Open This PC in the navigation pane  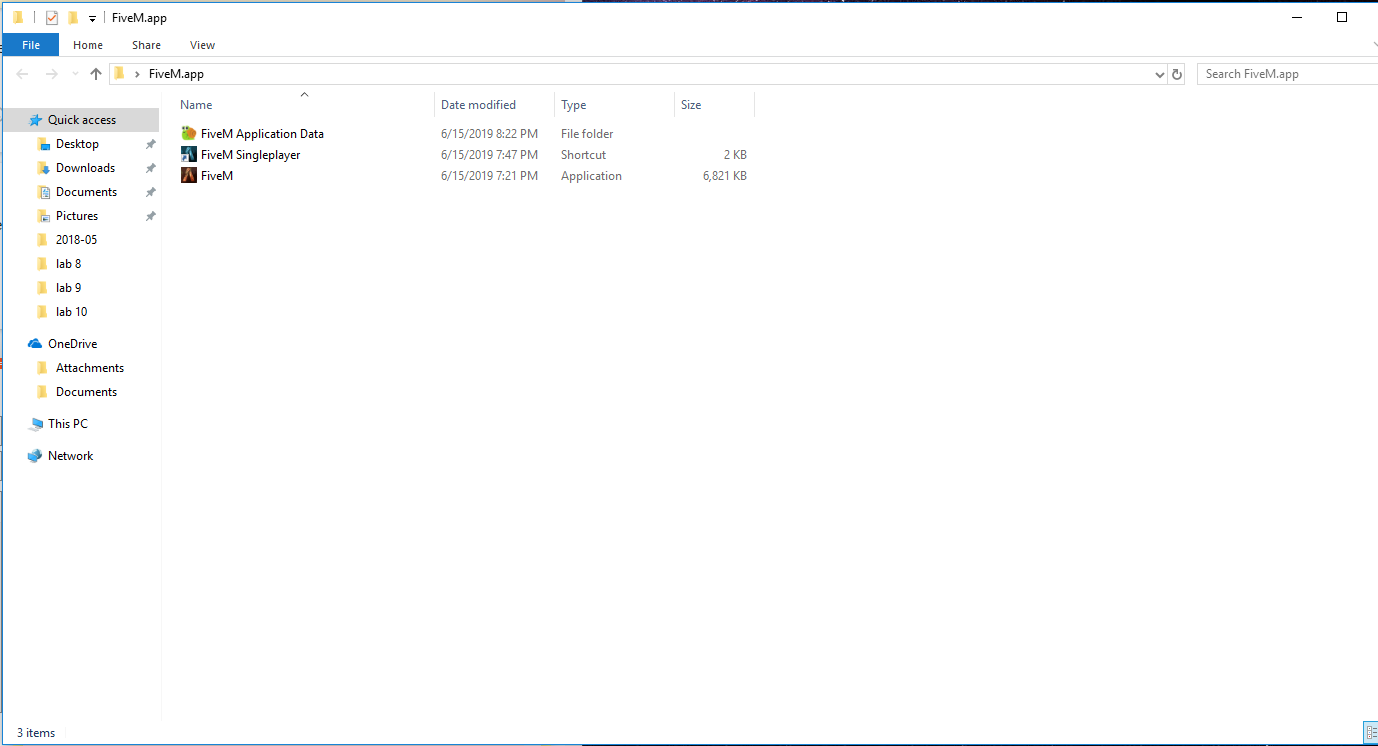tap(67, 424)
